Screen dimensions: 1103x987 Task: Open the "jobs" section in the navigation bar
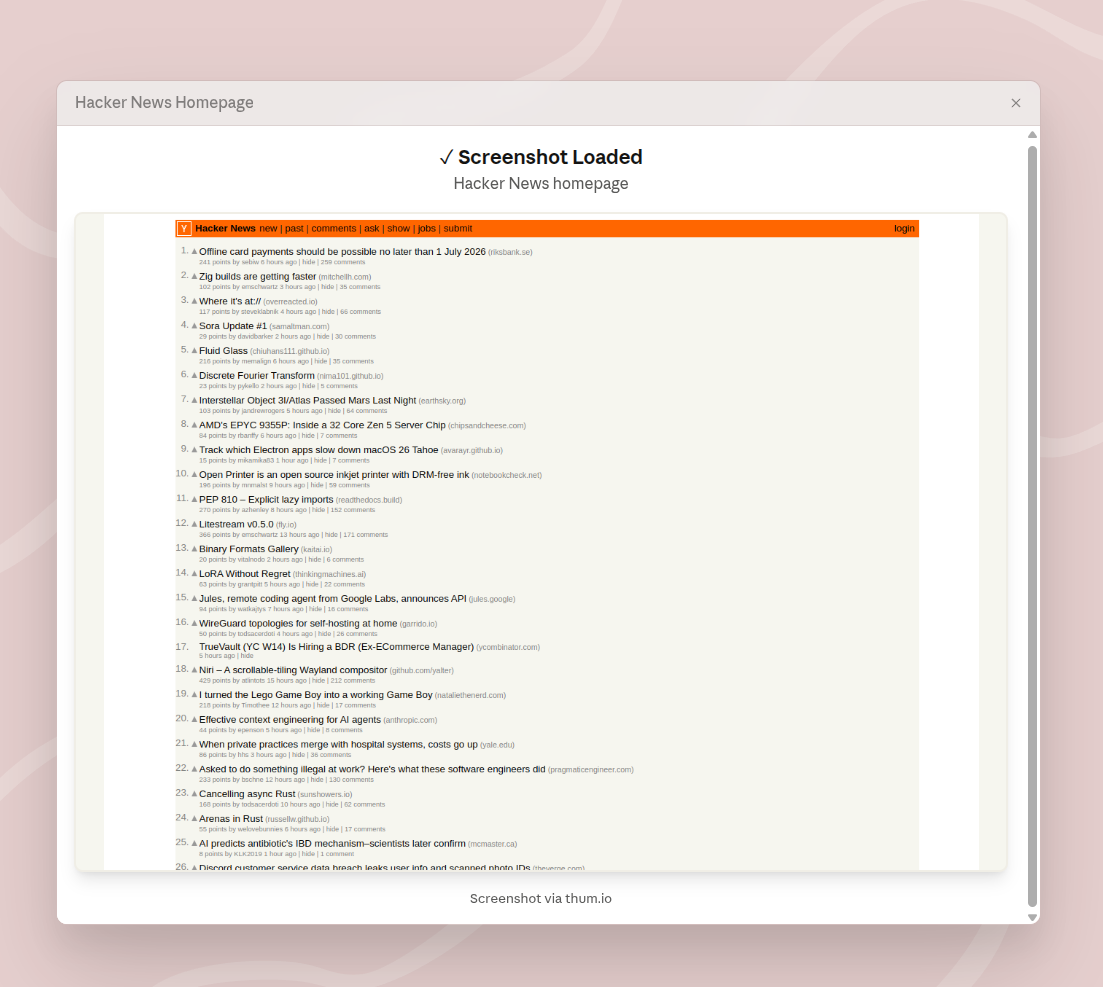427,228
